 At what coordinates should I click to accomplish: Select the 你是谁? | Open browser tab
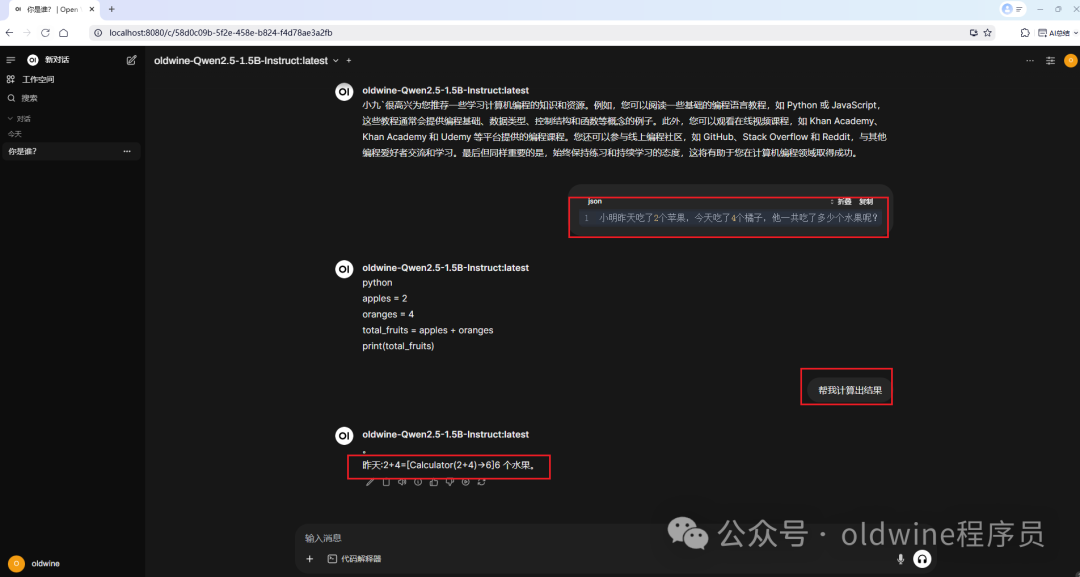point(52,9)
